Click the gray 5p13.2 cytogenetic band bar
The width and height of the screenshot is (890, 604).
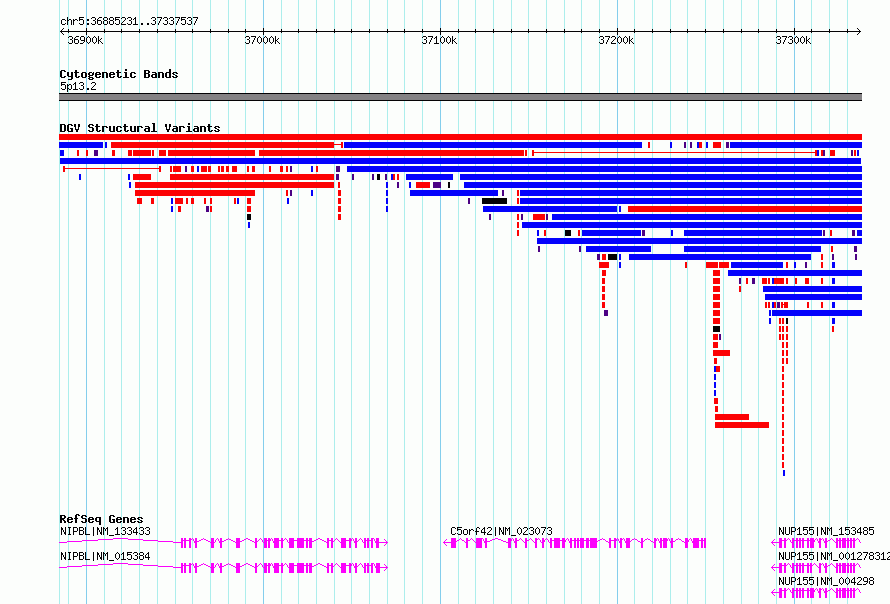tap(460, 97)
